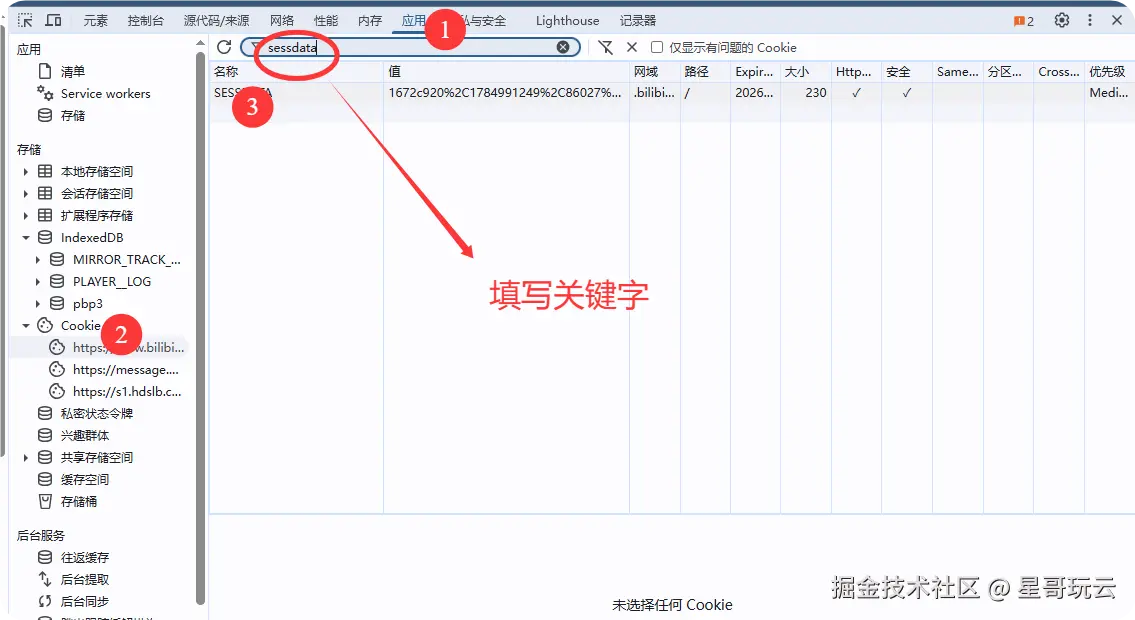Open the 清单 manifest item
This screenshot has height=620, width=1135.
pyautogui.click(x=72, y=72)
